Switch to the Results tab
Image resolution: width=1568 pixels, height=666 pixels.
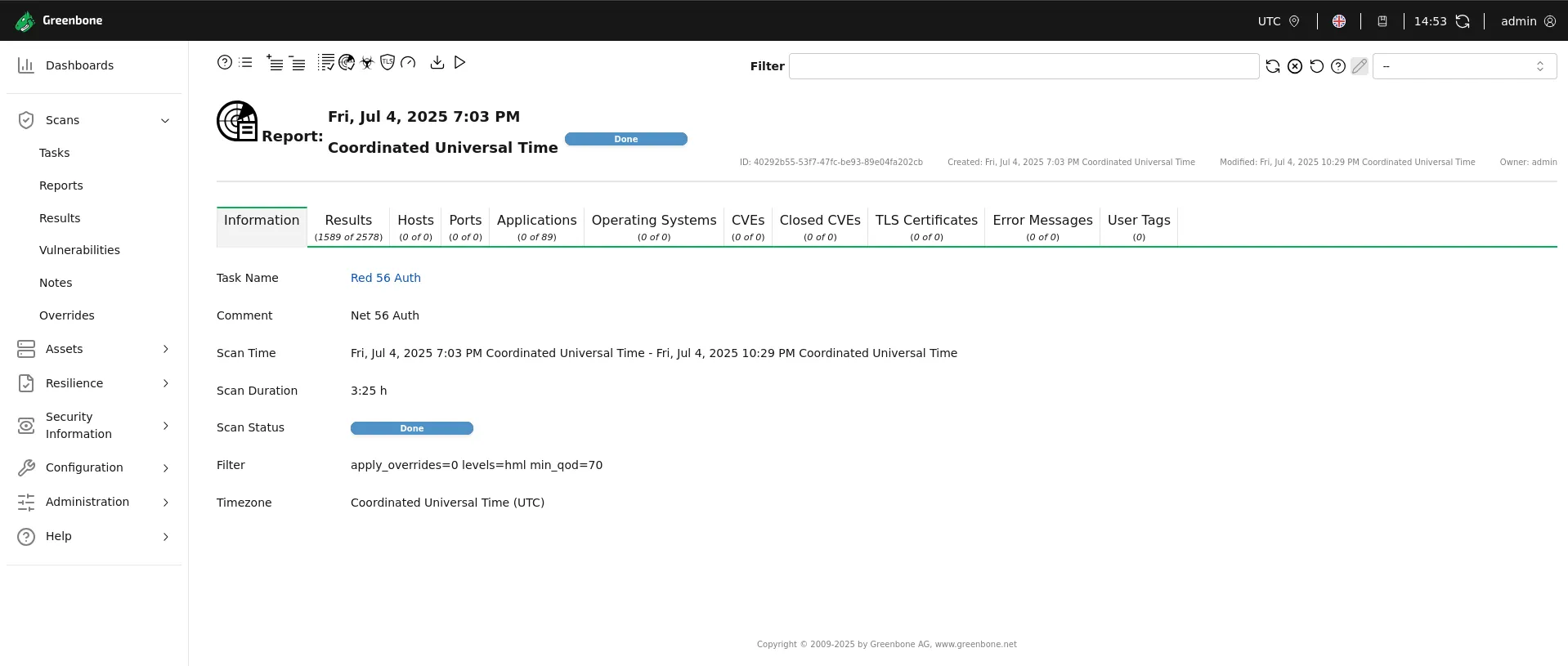tap(348, 226)
